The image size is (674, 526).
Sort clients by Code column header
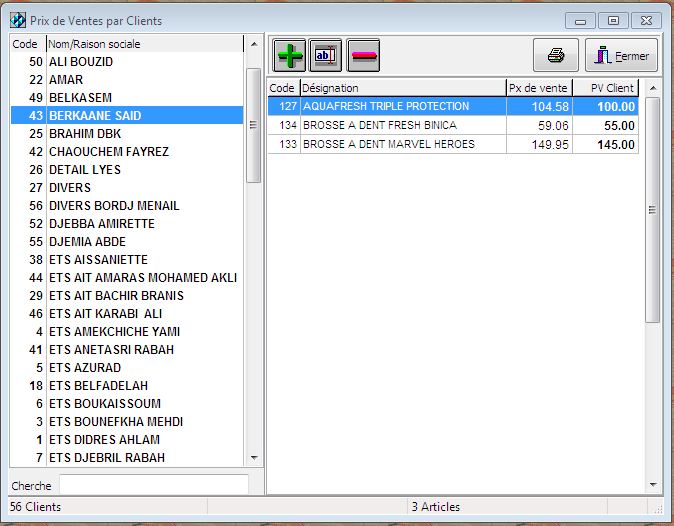point(28,44)
